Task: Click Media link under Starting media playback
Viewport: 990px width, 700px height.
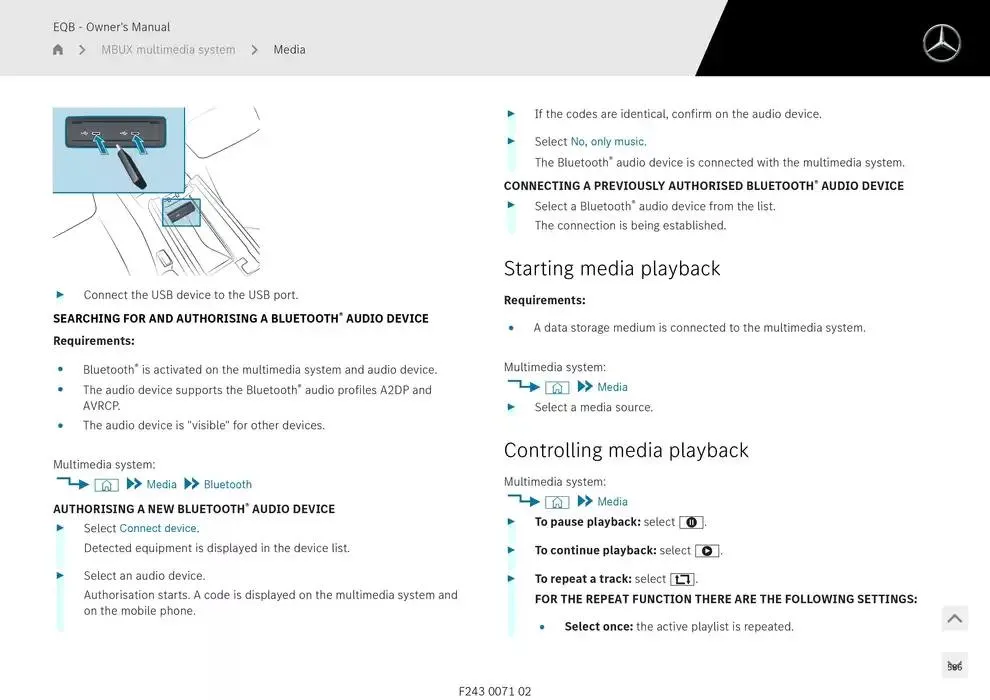Action: pos(612,388)
